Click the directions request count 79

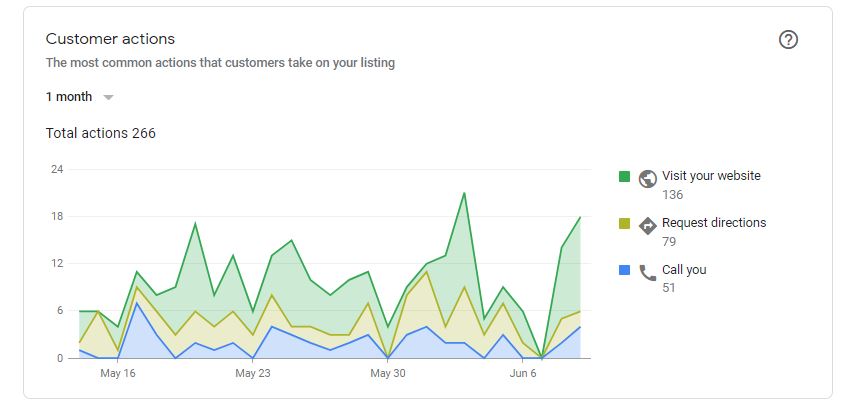point(669,242)
